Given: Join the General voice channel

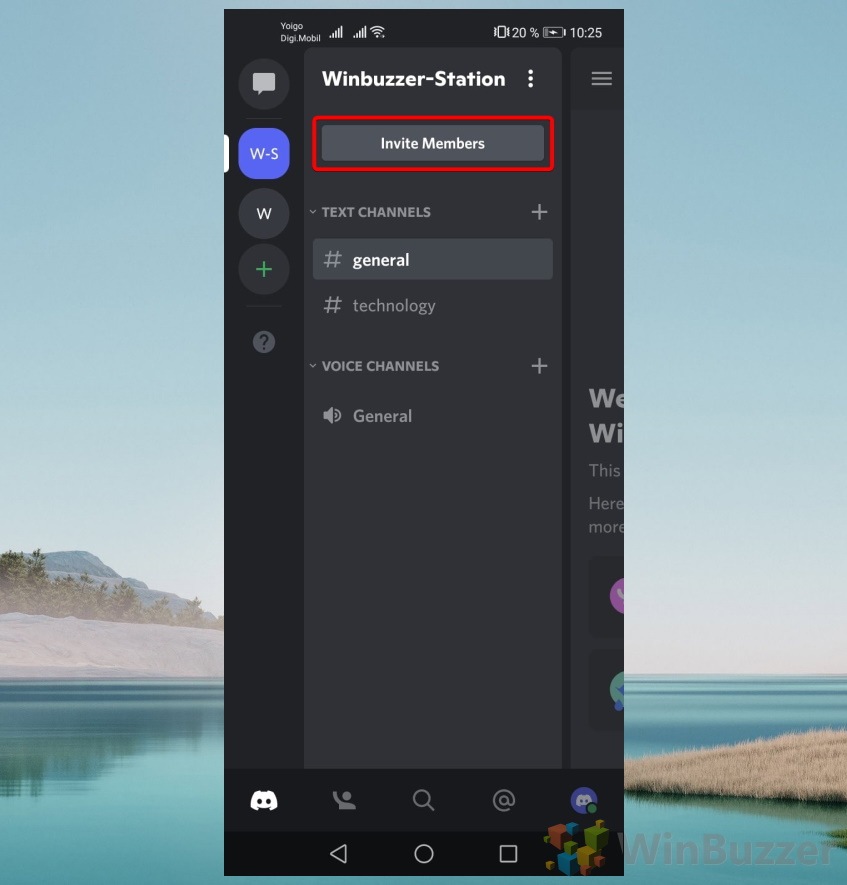Looking at the screenshot, I should tap(433, 416).
